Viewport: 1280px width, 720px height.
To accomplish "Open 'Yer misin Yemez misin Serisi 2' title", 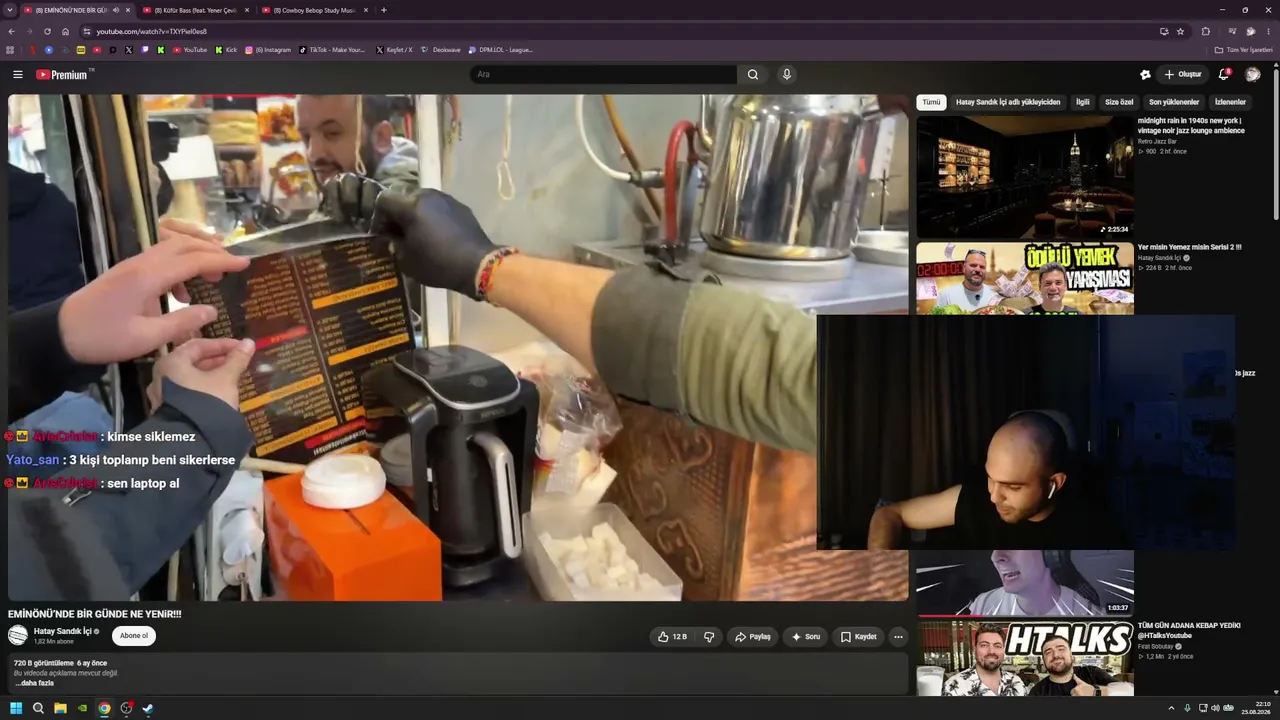I will (1190, 247).
